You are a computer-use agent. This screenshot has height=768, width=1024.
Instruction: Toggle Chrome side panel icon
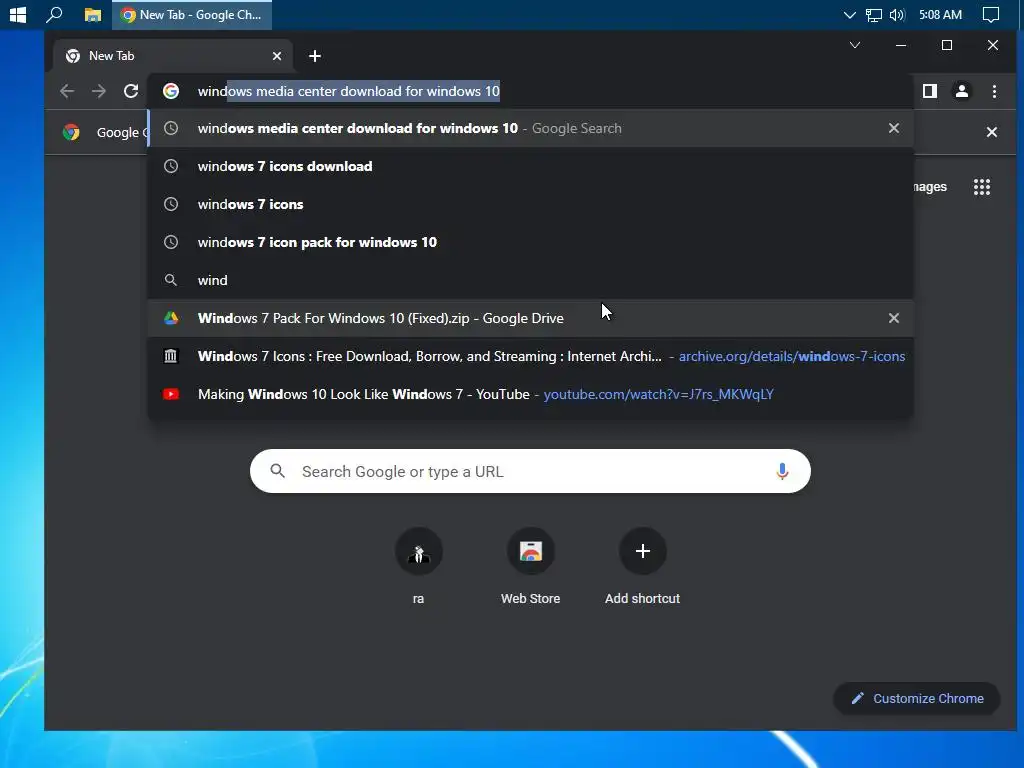click(929, 91)
